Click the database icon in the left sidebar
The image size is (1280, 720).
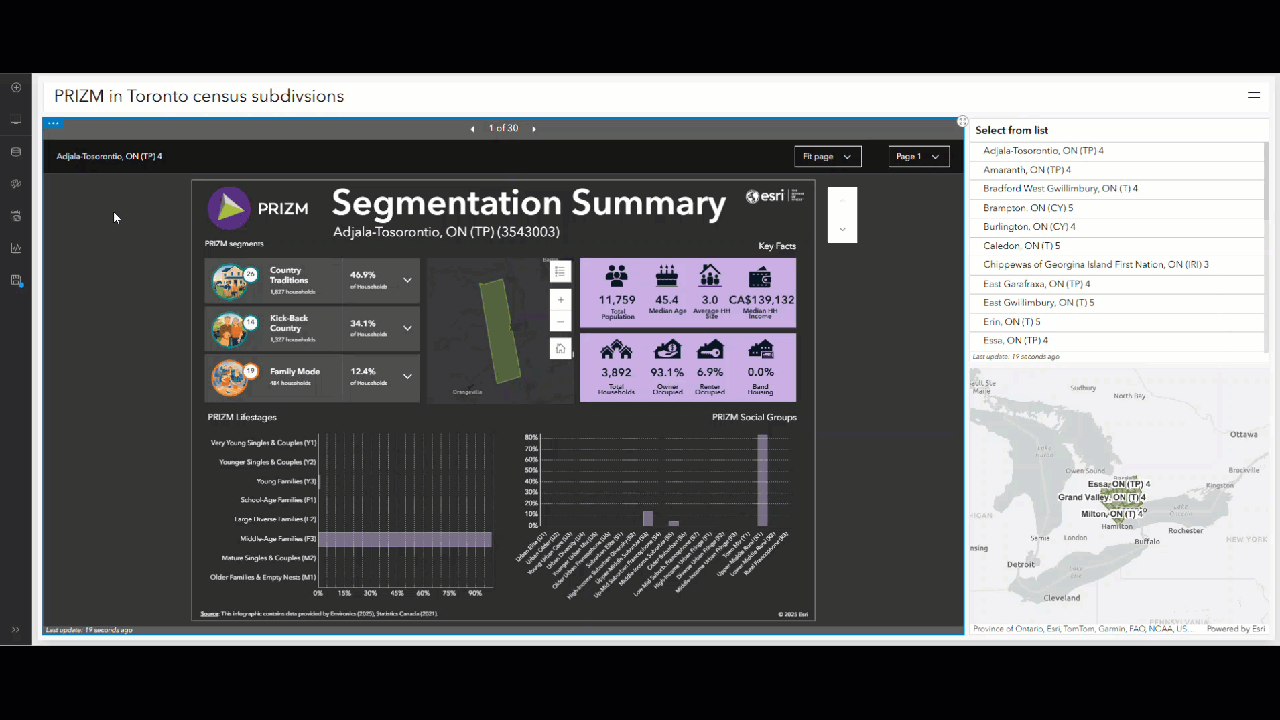click(15, 152)
